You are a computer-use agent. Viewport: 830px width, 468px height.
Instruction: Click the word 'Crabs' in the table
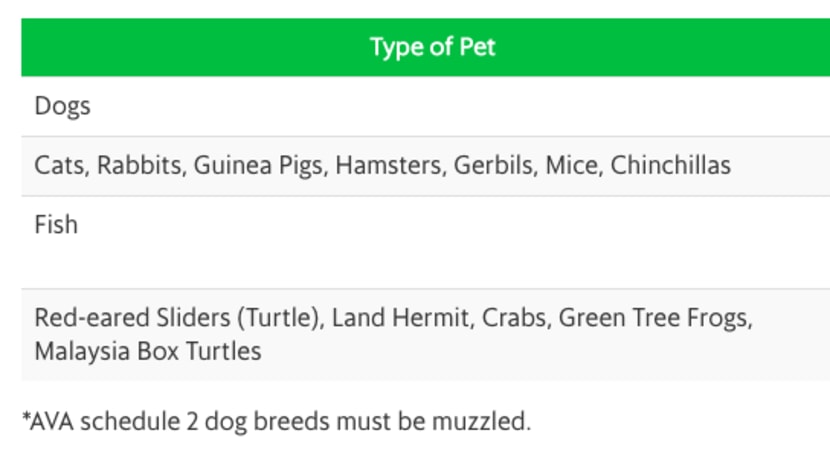coord(513,318)
